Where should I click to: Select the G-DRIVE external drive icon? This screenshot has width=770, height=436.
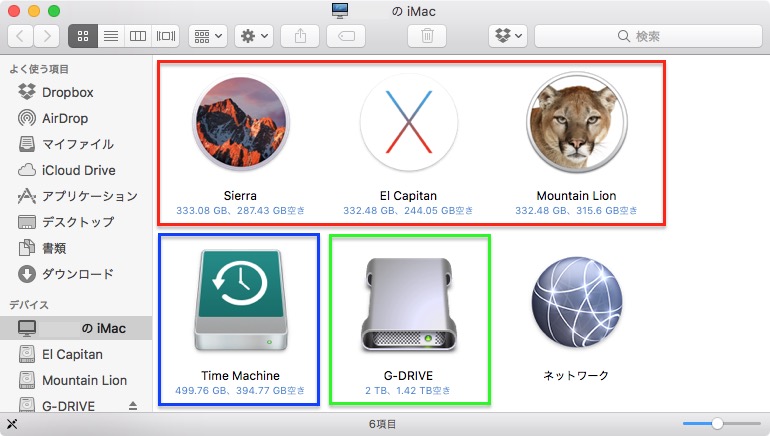[x=409, y=304]
